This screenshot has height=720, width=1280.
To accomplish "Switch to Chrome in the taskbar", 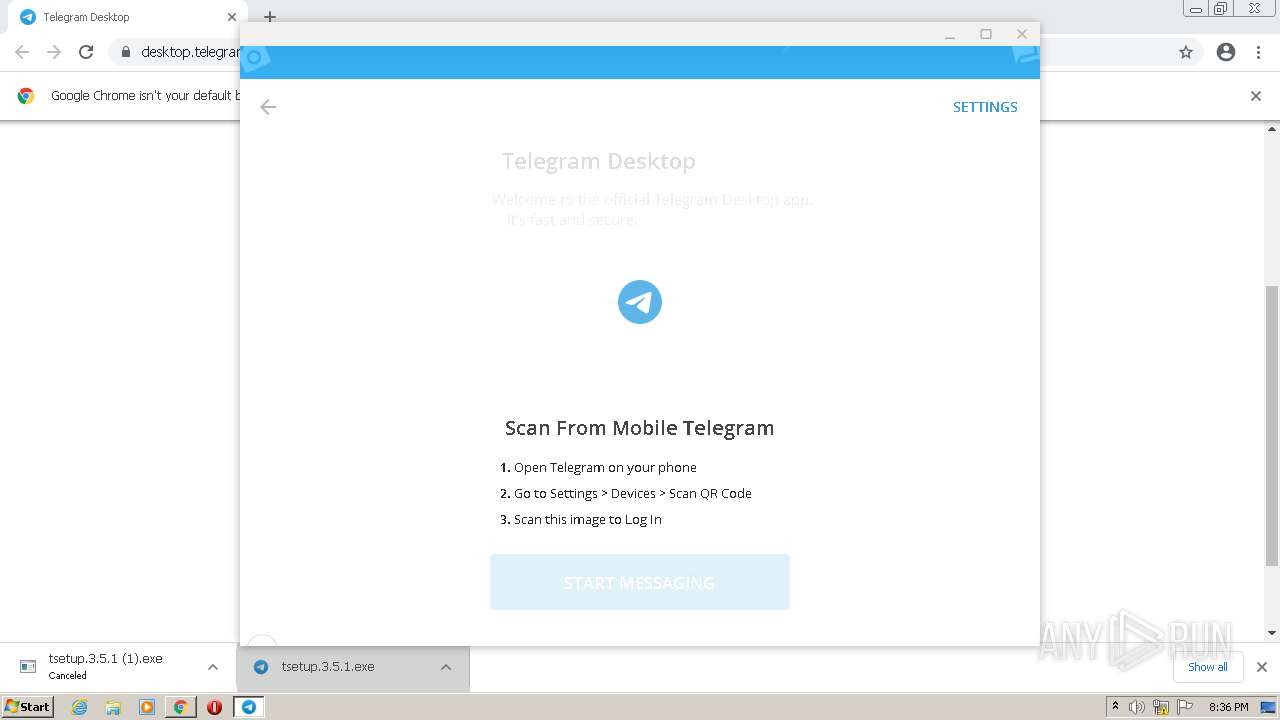I will 181,707.
